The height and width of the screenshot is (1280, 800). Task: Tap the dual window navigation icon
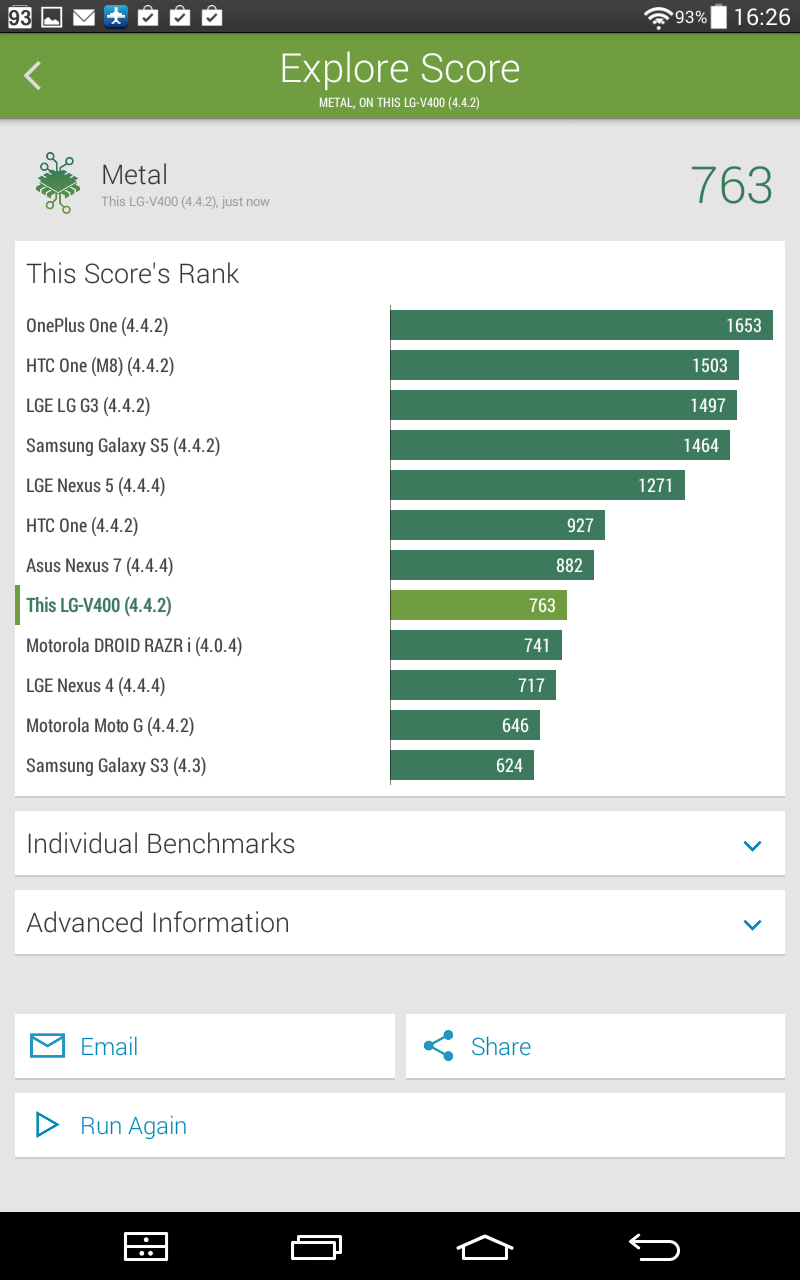146,1246
